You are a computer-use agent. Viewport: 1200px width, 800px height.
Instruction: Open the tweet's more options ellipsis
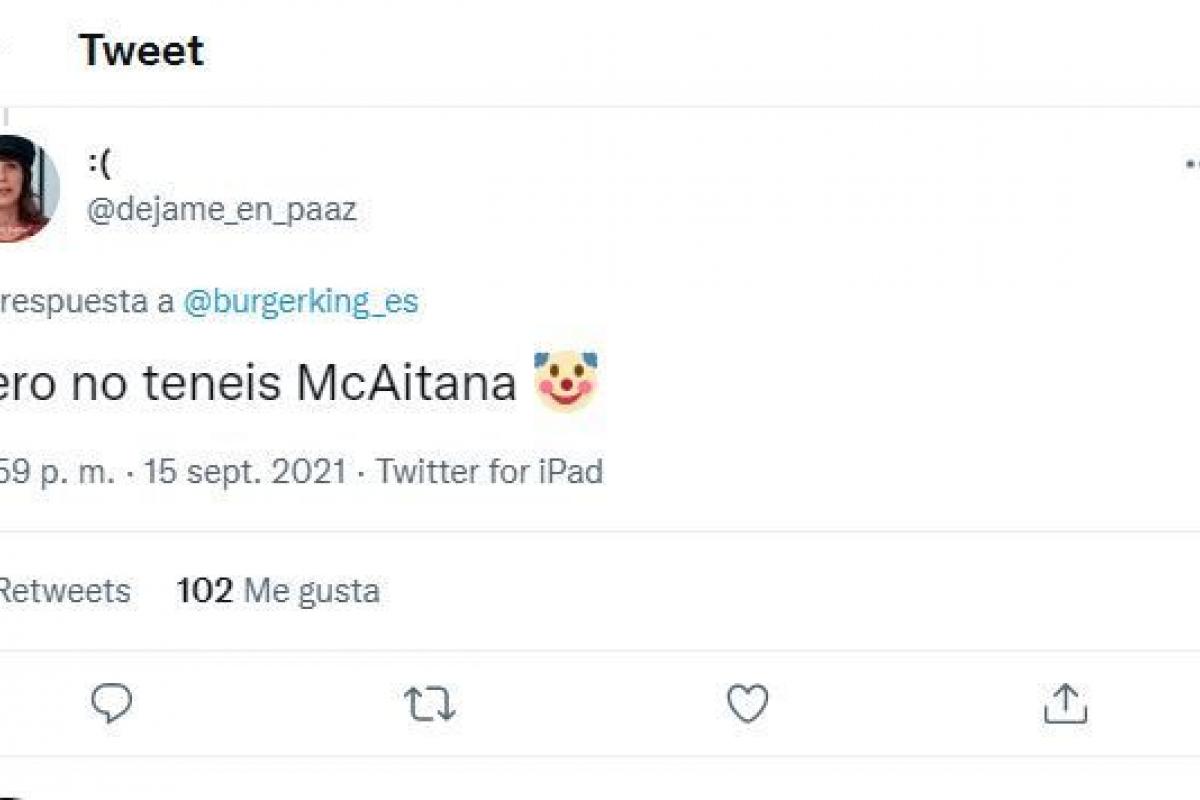(x=1192, y=163)
